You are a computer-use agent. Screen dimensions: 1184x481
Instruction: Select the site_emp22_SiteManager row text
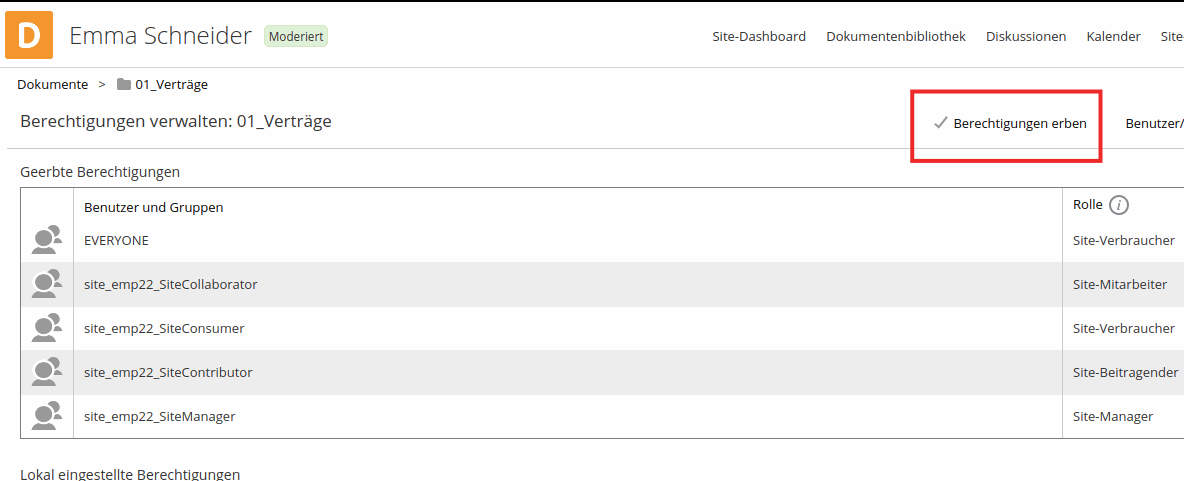point(160,417)
